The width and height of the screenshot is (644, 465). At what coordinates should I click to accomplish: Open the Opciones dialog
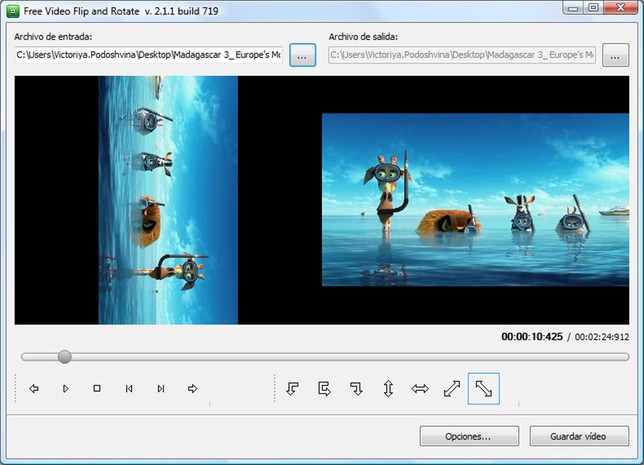(469, 436)
